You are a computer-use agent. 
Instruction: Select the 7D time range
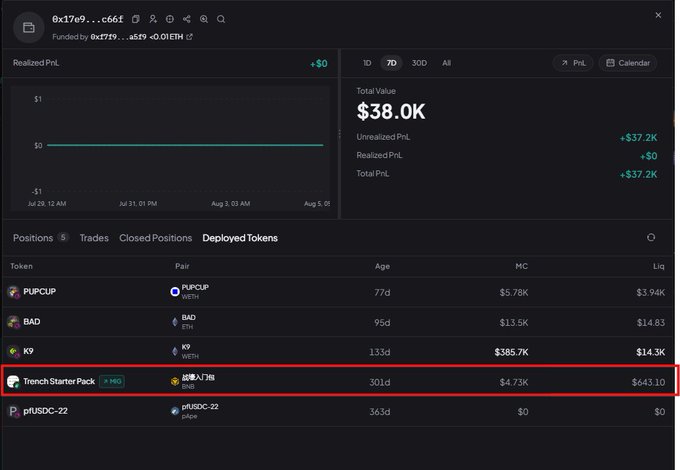pos(391,63)
